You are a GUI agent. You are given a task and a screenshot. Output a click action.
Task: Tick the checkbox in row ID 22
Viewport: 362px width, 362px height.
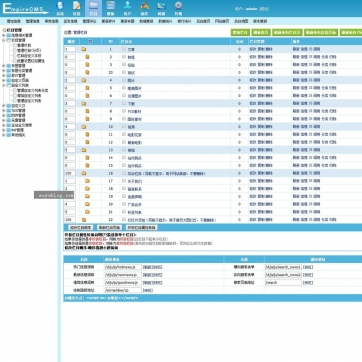pos(124,219)
